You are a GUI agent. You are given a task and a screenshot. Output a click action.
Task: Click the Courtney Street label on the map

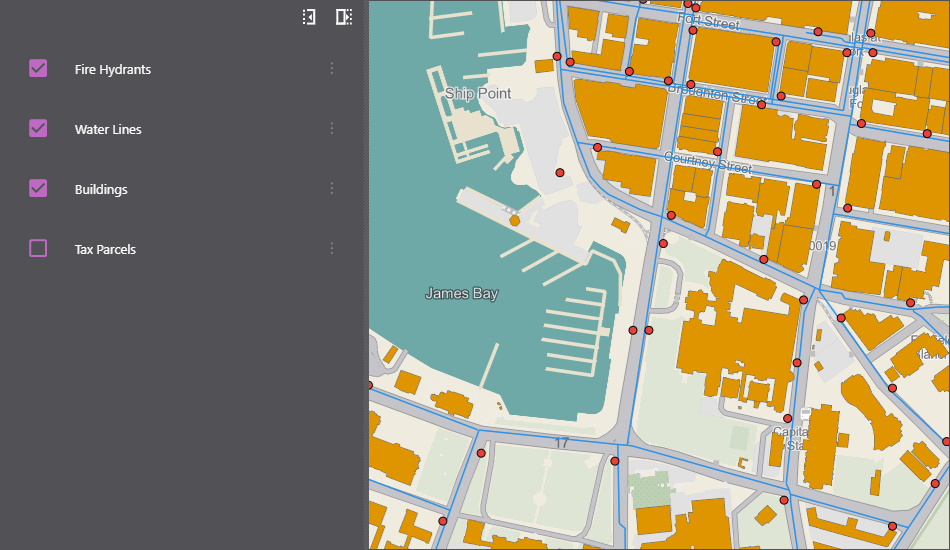pyautogui.click(x=707, y=161)
